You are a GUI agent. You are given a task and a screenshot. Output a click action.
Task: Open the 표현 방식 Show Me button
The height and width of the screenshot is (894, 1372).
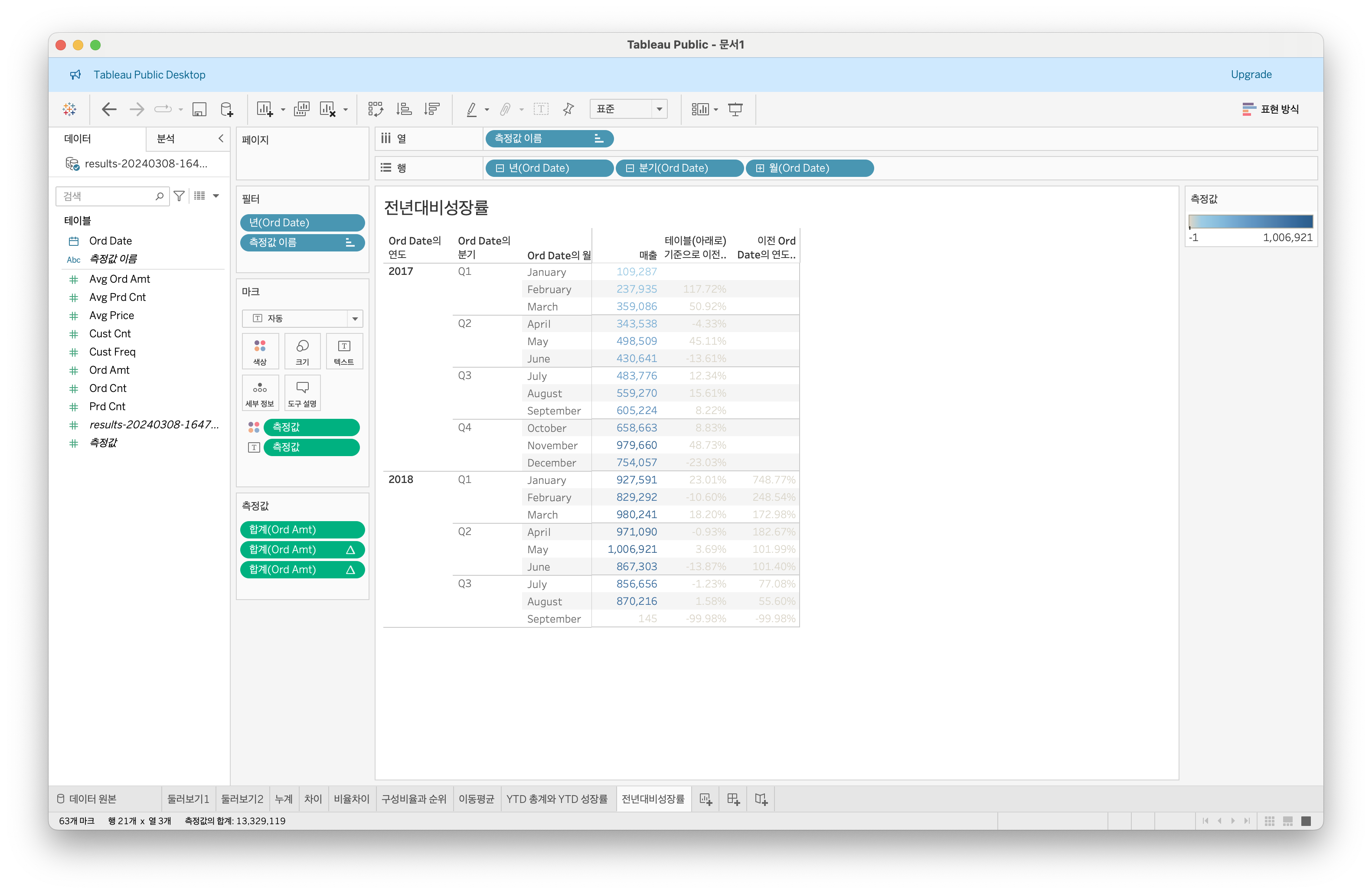[1271, 109]
